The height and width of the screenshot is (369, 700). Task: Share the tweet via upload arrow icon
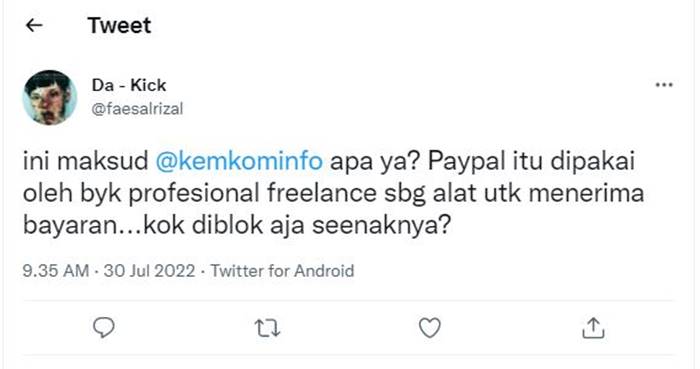coord(593,328)
